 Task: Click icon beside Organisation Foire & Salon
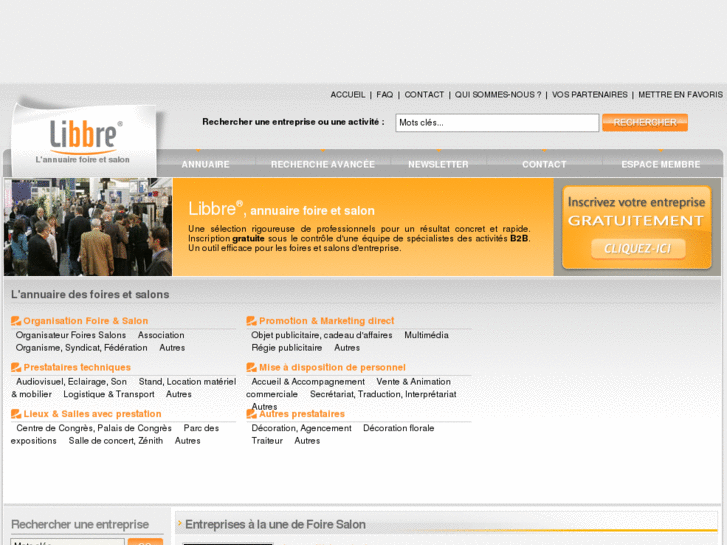pos(16,321)
